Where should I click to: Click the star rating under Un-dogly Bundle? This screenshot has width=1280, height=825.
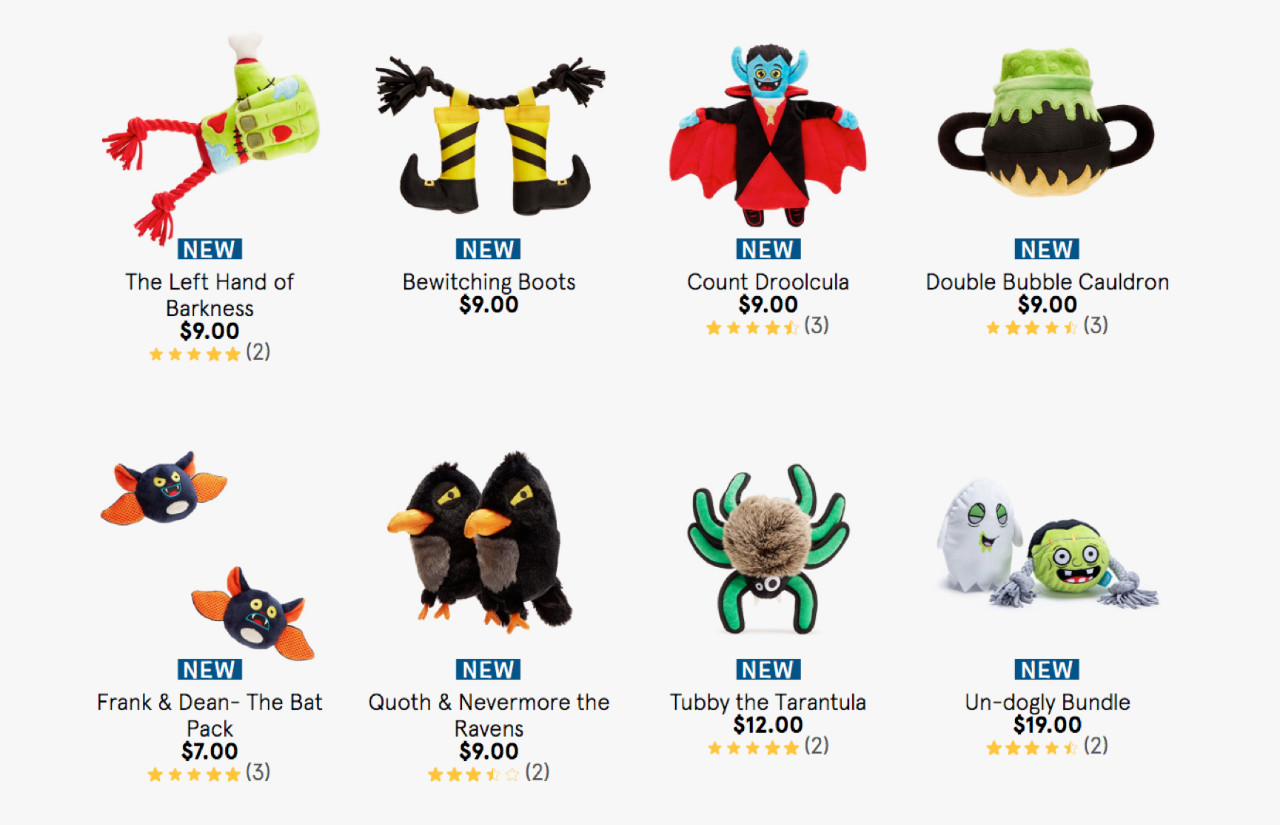tap(1047, 747)
